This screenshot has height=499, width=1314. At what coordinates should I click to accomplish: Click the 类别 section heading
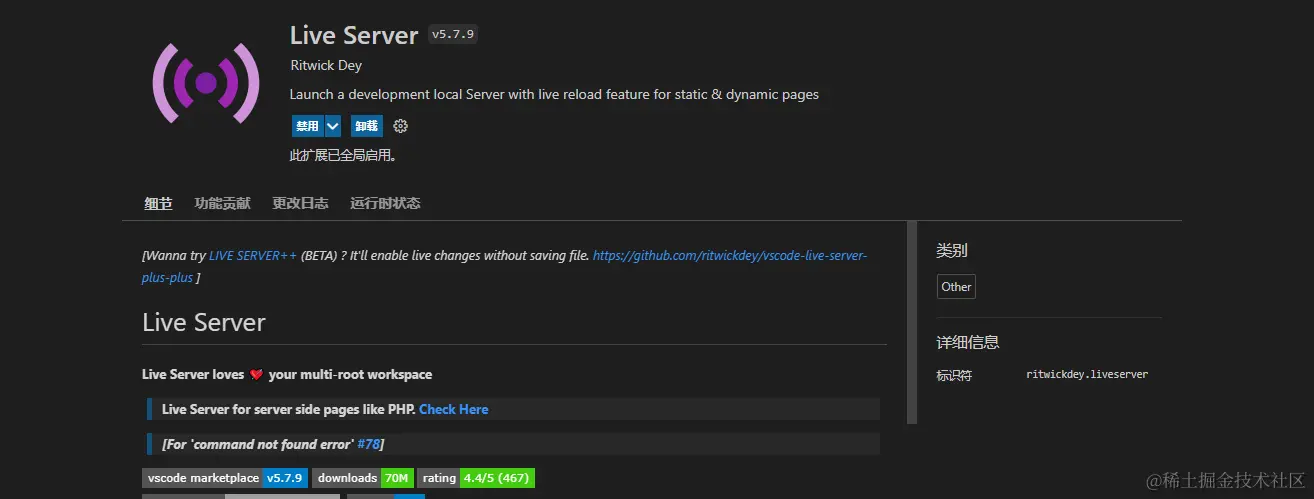pos(951,250)
